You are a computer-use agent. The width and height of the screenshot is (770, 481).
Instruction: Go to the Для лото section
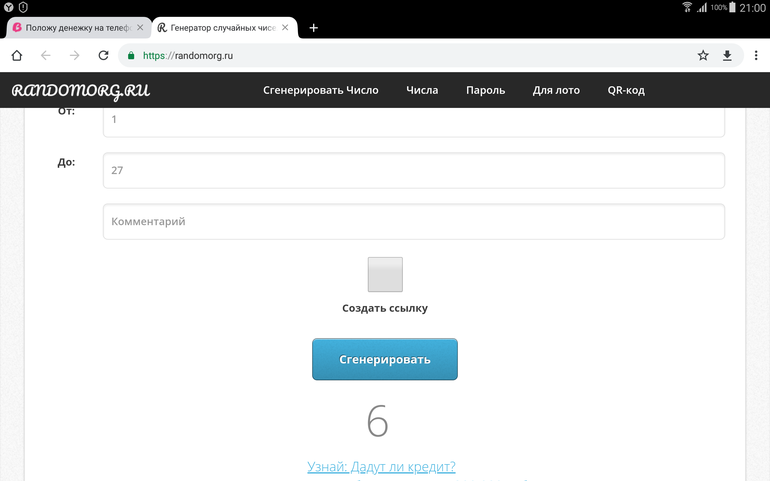click(x=556, y=90)
